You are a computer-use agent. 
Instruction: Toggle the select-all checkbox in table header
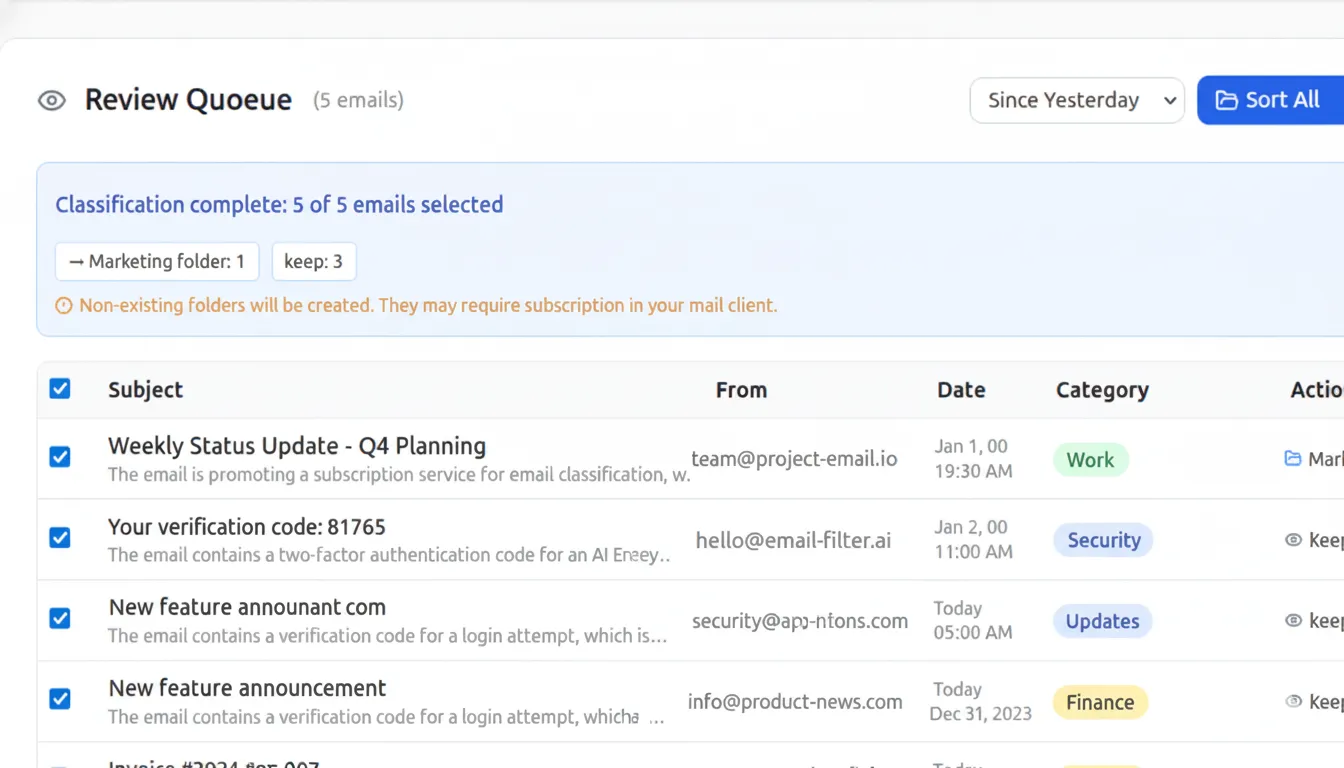coord(60,389)
